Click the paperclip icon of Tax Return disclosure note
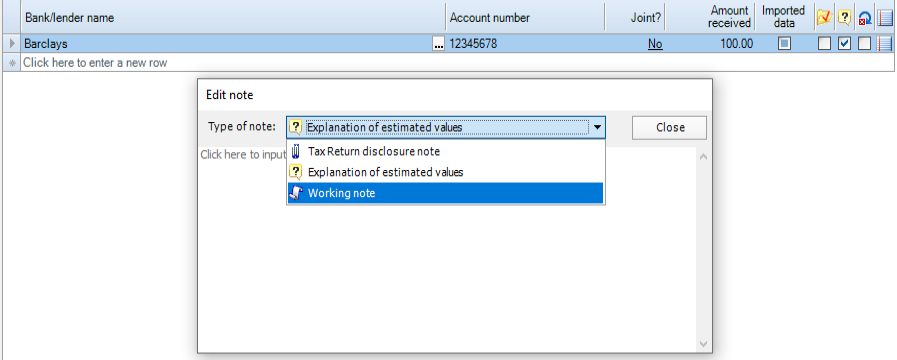This screenshot has width=897, height=360. [x=296, y=152]
